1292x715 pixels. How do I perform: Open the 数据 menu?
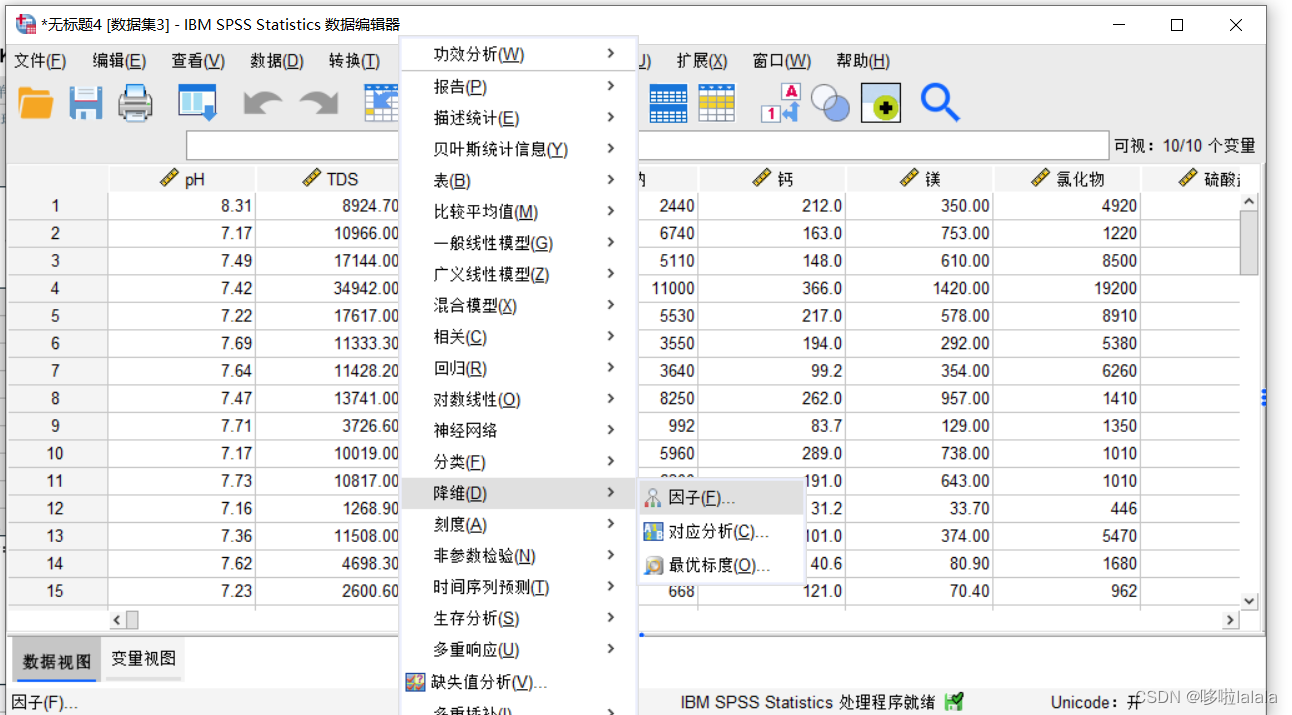(x=277, y=61)
